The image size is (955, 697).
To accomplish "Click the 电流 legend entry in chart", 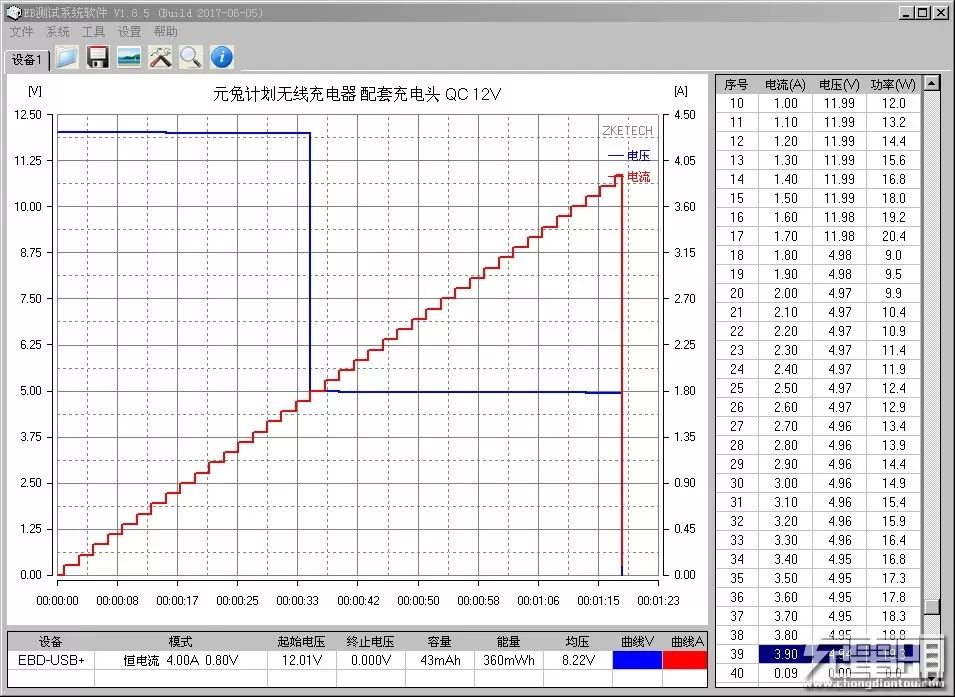I will (629, 177).
